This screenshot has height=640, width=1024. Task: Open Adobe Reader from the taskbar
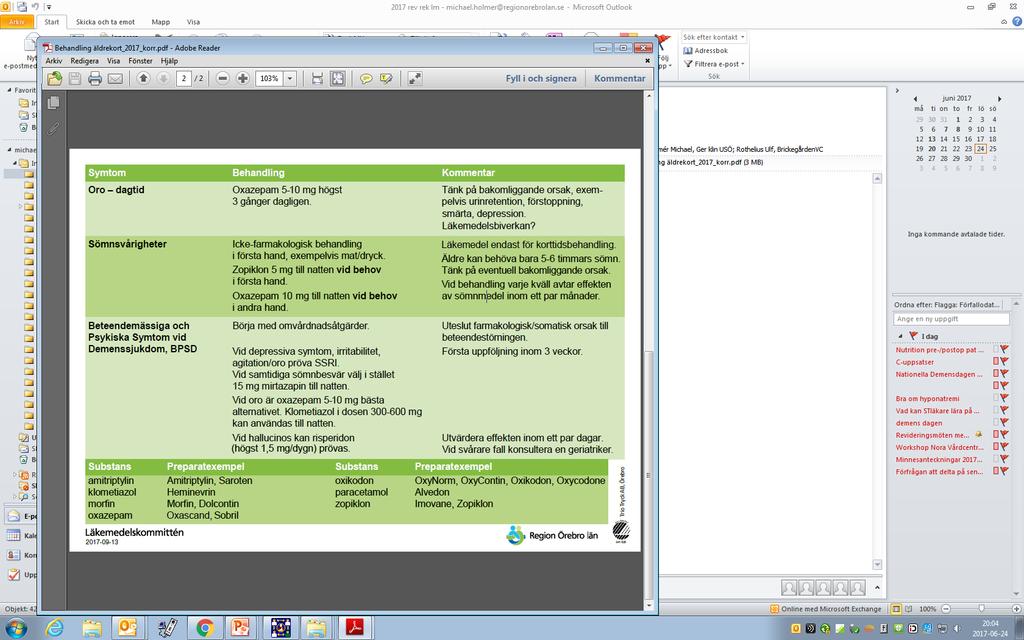pyautogui.click(x=355, y=628)
